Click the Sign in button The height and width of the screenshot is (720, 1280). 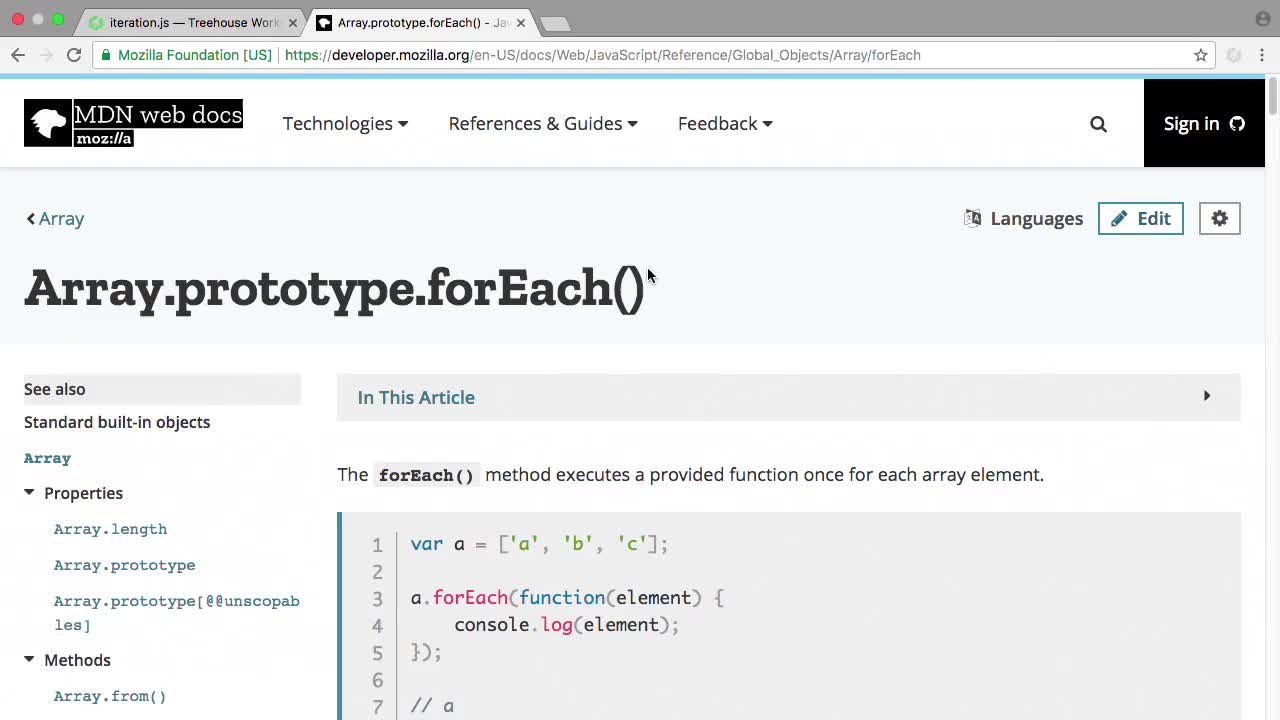pyautogui.click(x=1203, y=124)
